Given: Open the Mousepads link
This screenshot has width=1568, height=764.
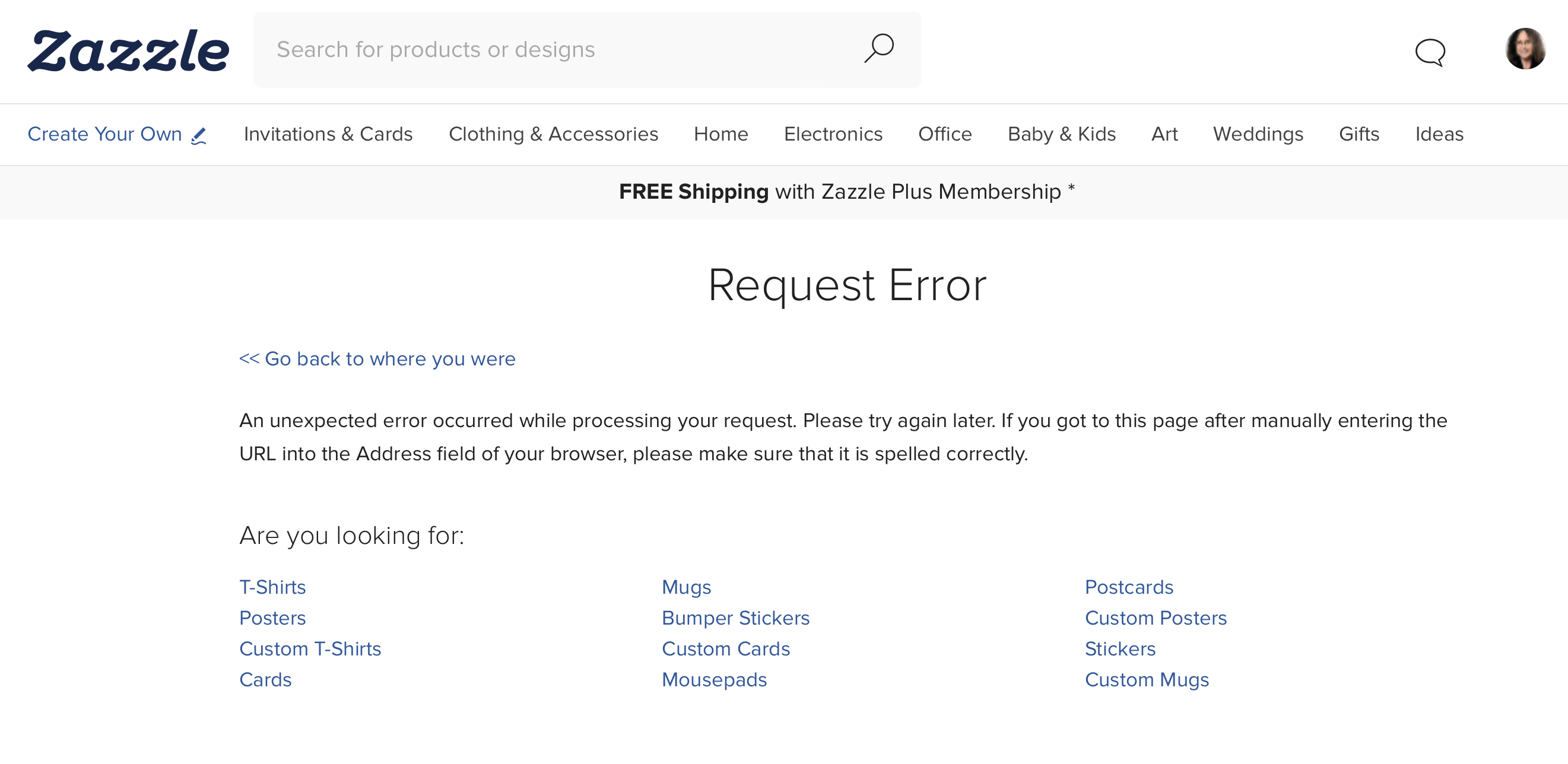Looking at the screenshot, I should click(714, 679).
